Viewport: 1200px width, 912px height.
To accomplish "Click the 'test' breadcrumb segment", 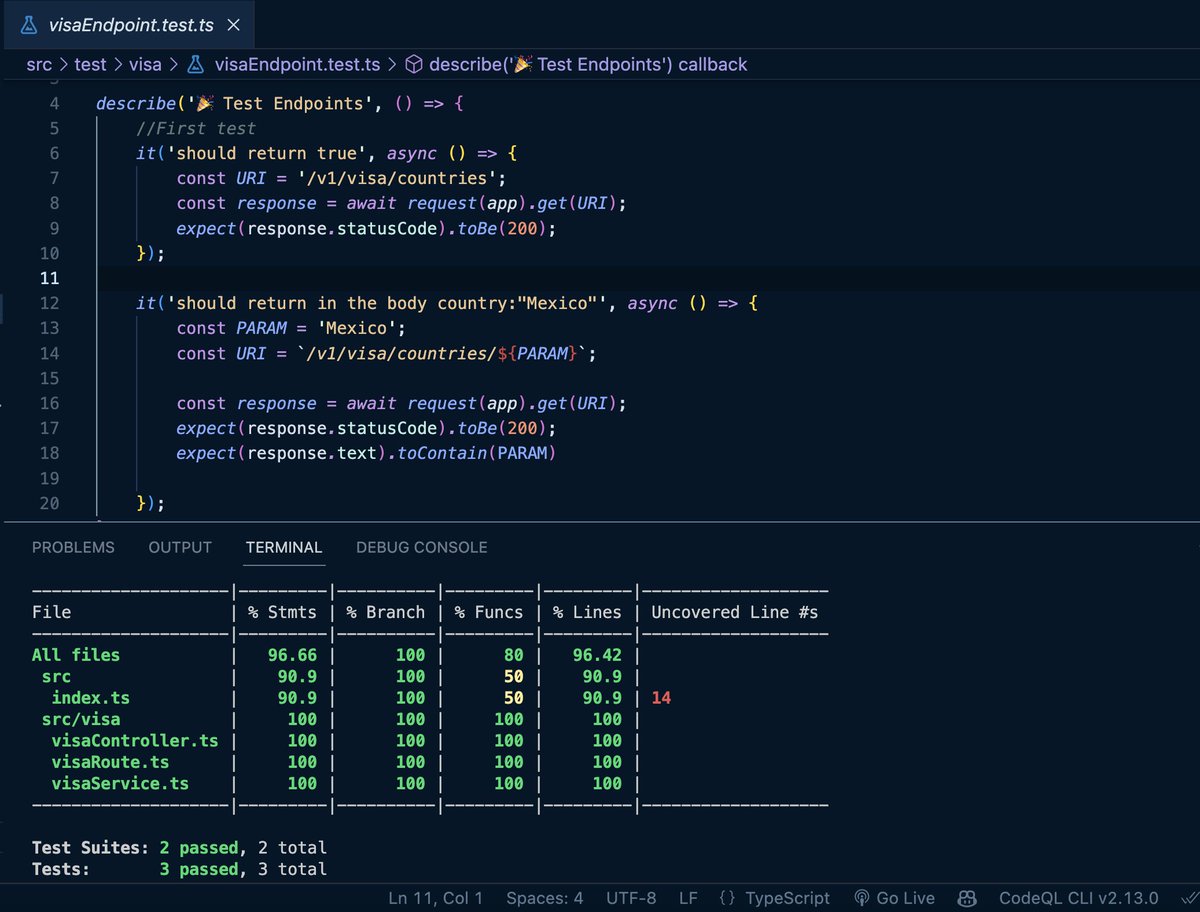I will 91,64.
